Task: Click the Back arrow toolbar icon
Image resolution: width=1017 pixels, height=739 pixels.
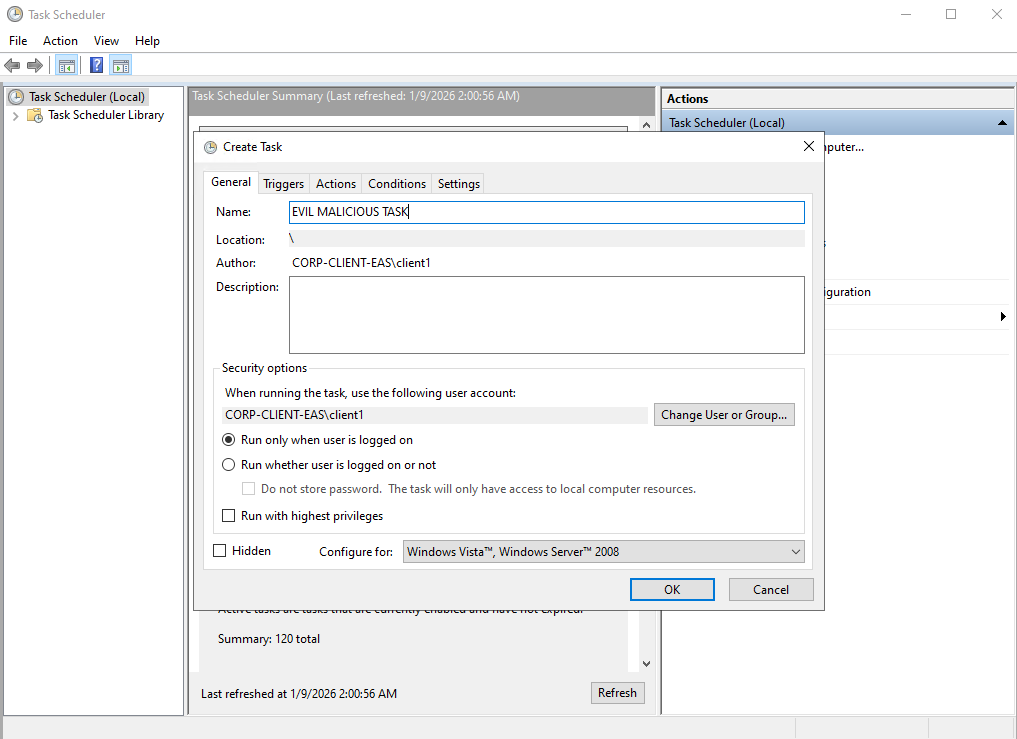Action: (12, 66)
